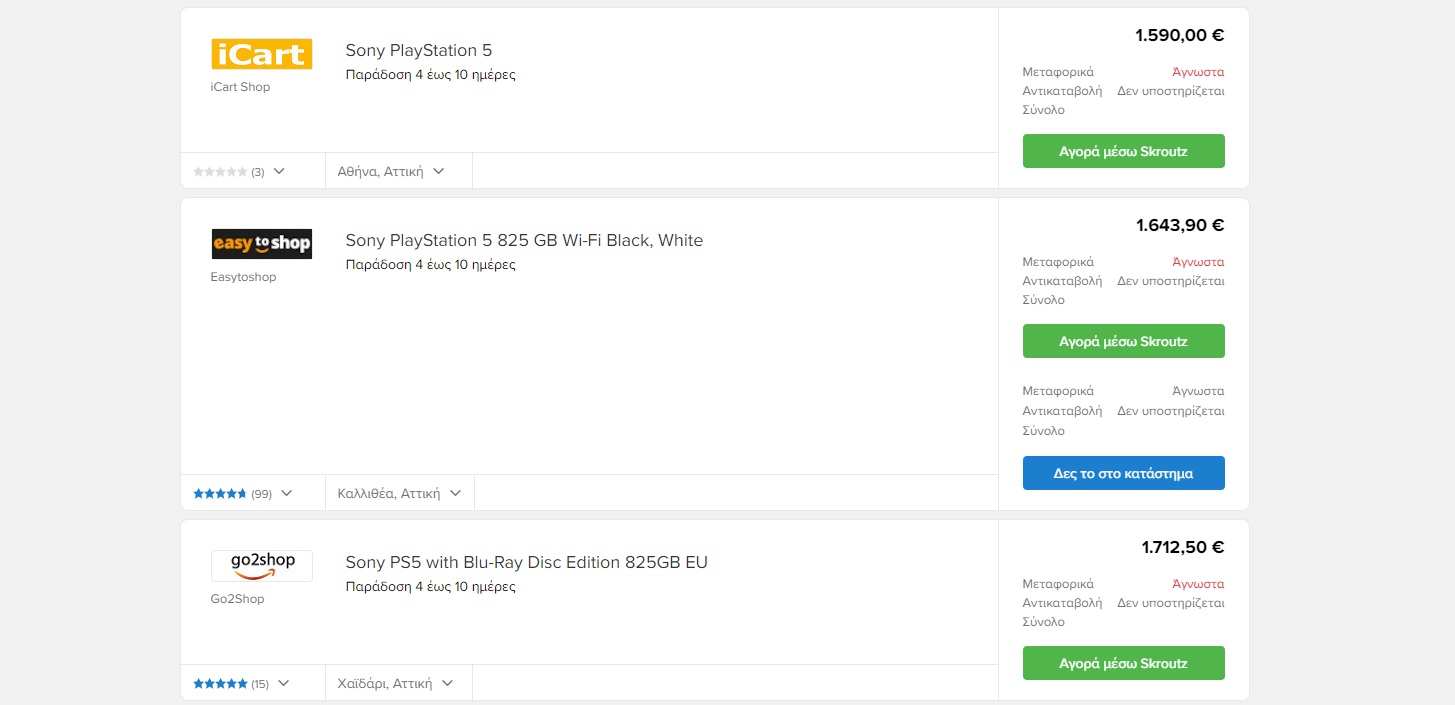1455x705 pixels.
Task: Open location dropdown Χαϊδάρι, Αττική
Action: 395,683
